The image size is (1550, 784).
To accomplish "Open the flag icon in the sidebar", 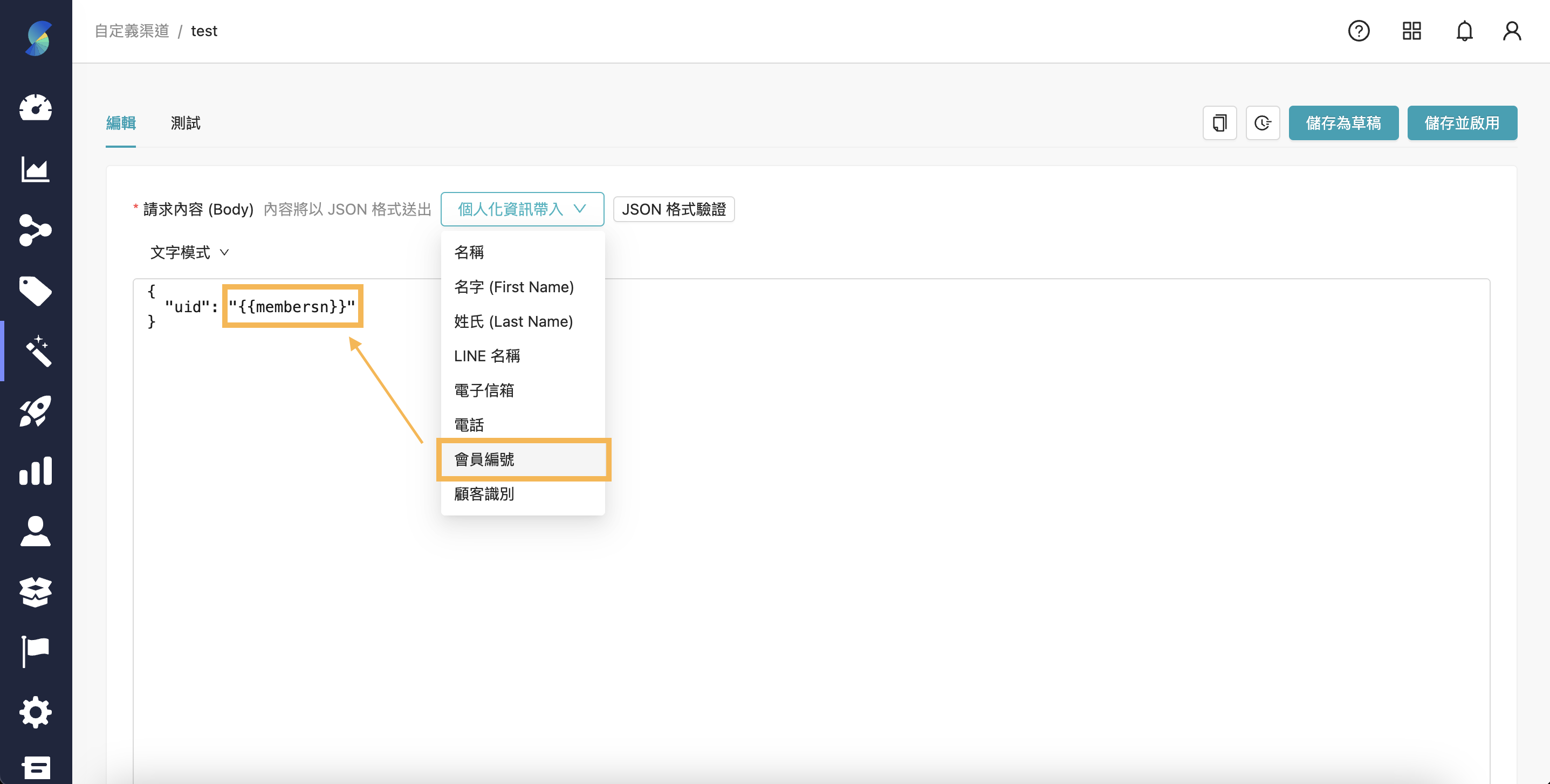I will [36, 649].
